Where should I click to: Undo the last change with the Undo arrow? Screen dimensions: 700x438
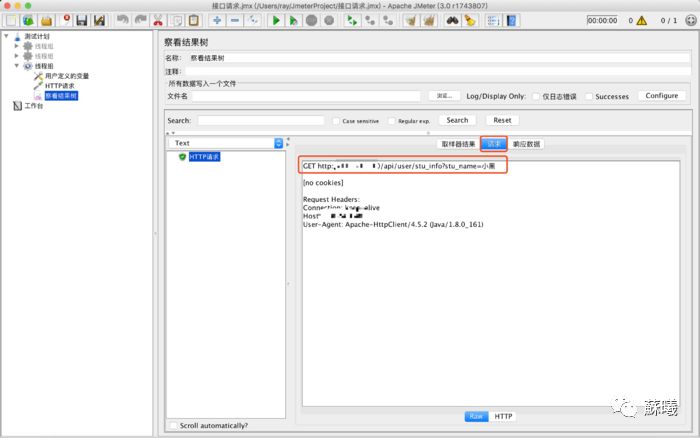tap(122, 21)
